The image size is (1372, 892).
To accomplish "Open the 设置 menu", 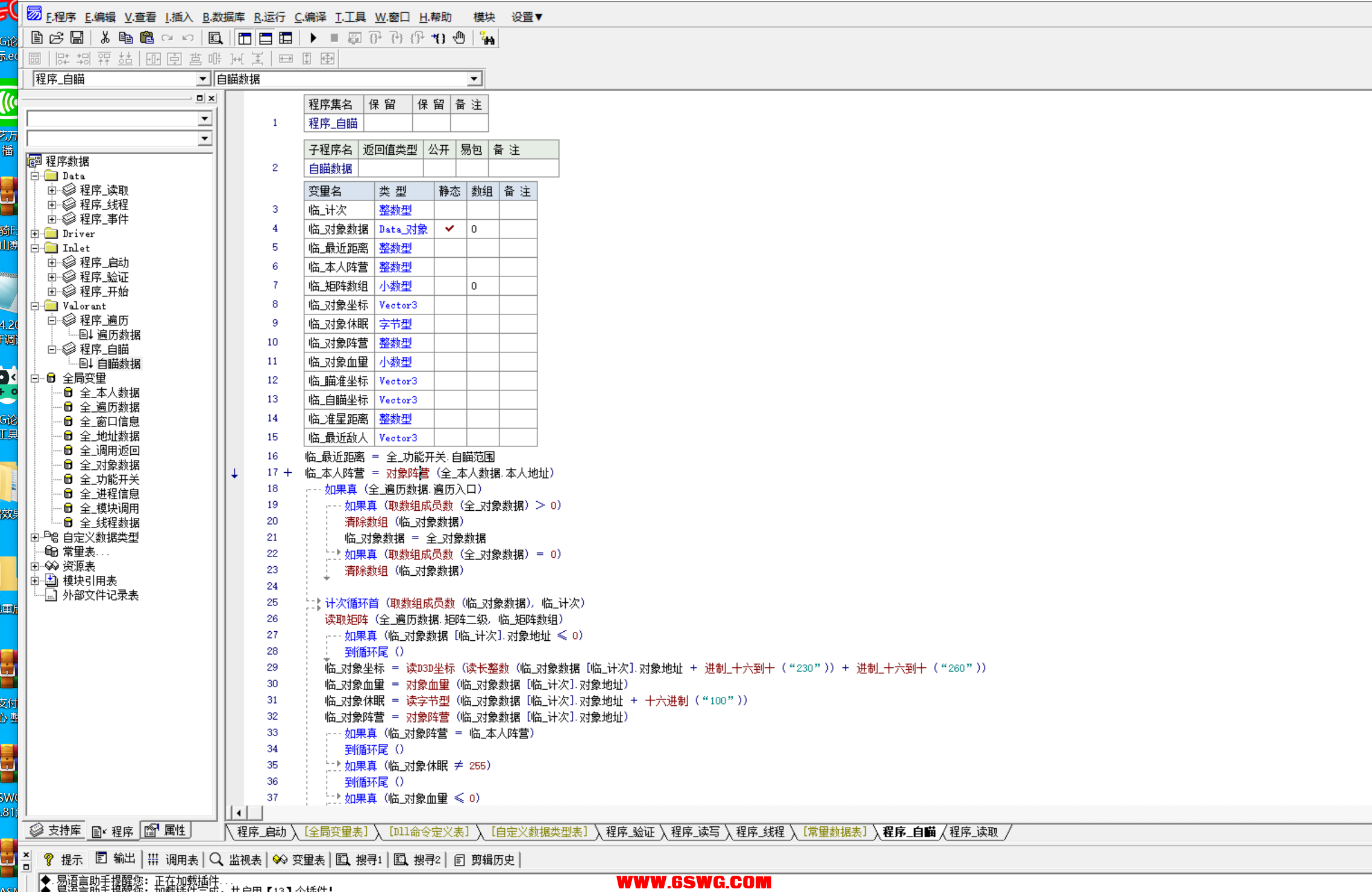I will (x=527, y=17).
